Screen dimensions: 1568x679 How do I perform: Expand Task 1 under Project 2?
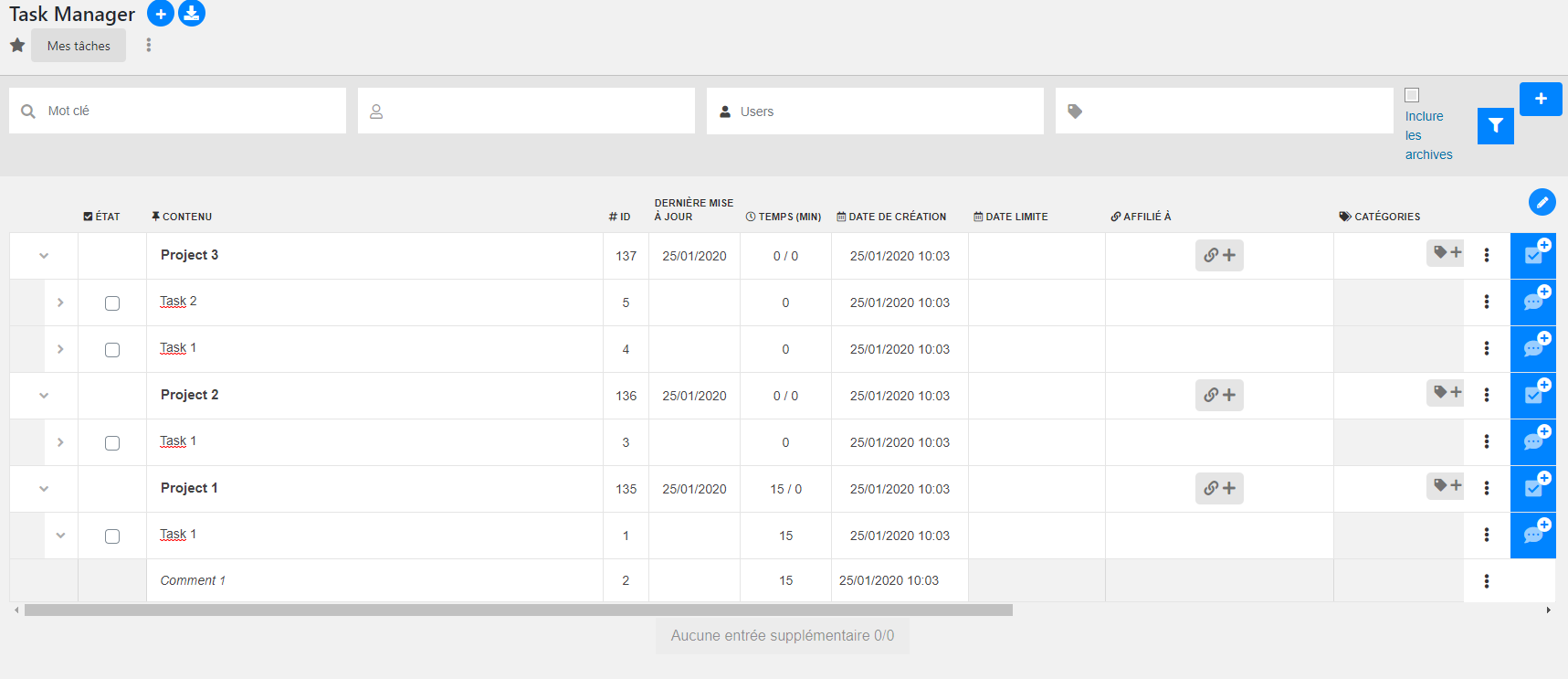click(60, 442)
